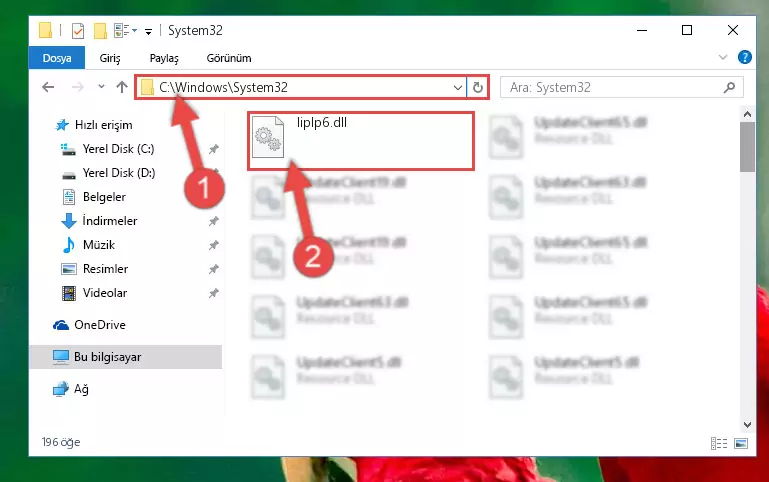The height and width of the screenshot is (482, 769).
Task: Refresh the System32 folder view
Action: (478, 88)
